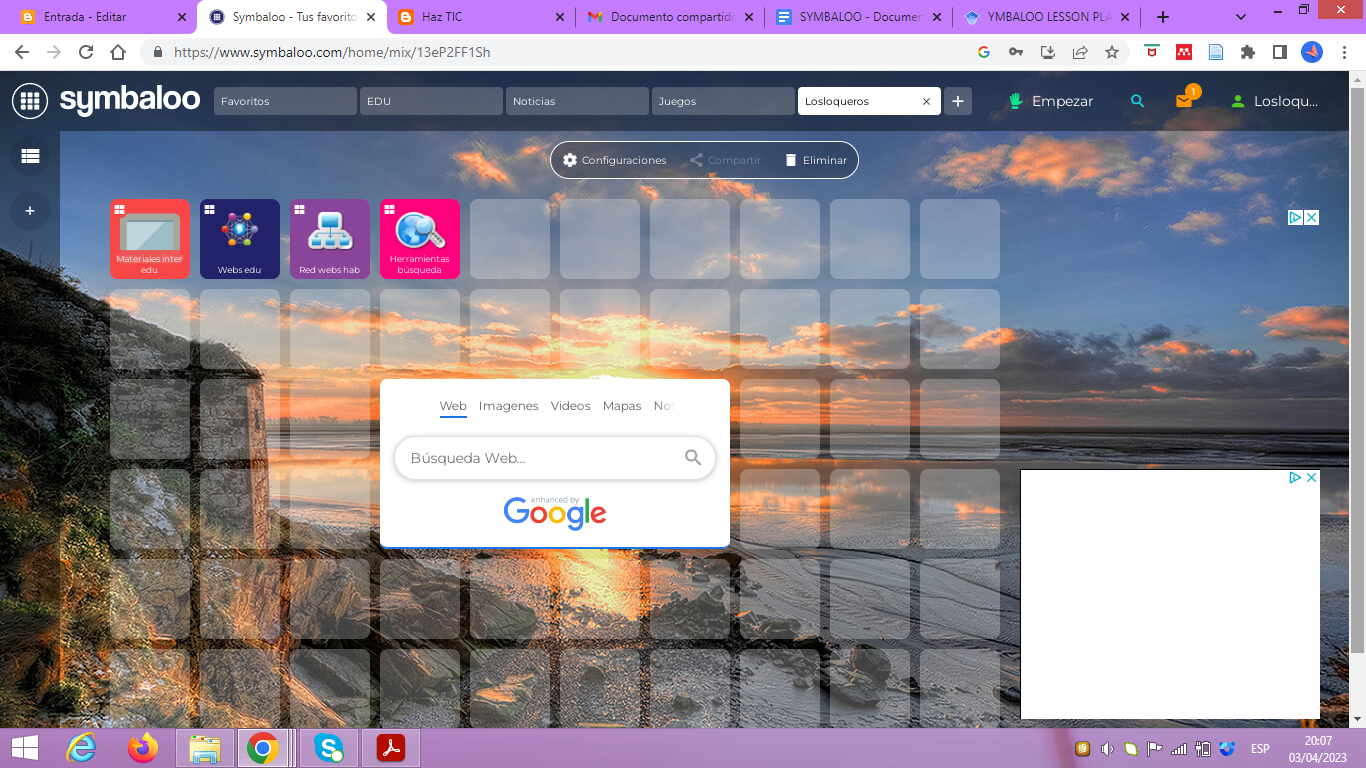Switch to the Favoritos webmix tab
Screen dimensions: 1366x768
285,101
